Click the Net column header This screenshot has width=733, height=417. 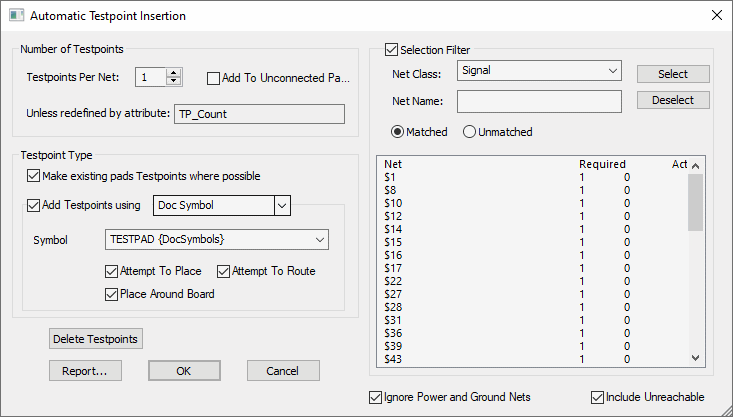click(394, 164)
